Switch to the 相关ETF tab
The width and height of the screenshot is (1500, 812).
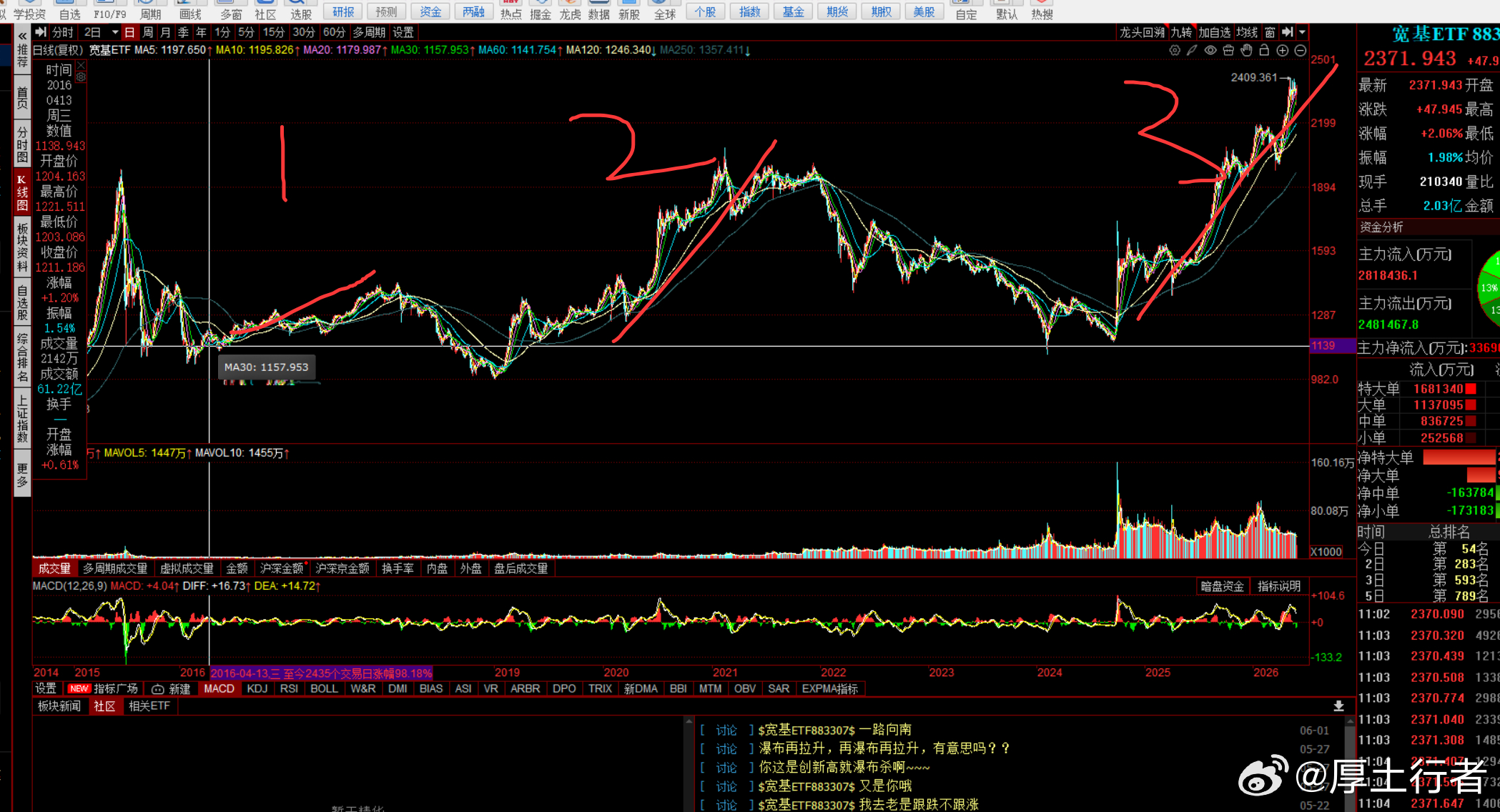pos(149,706)
